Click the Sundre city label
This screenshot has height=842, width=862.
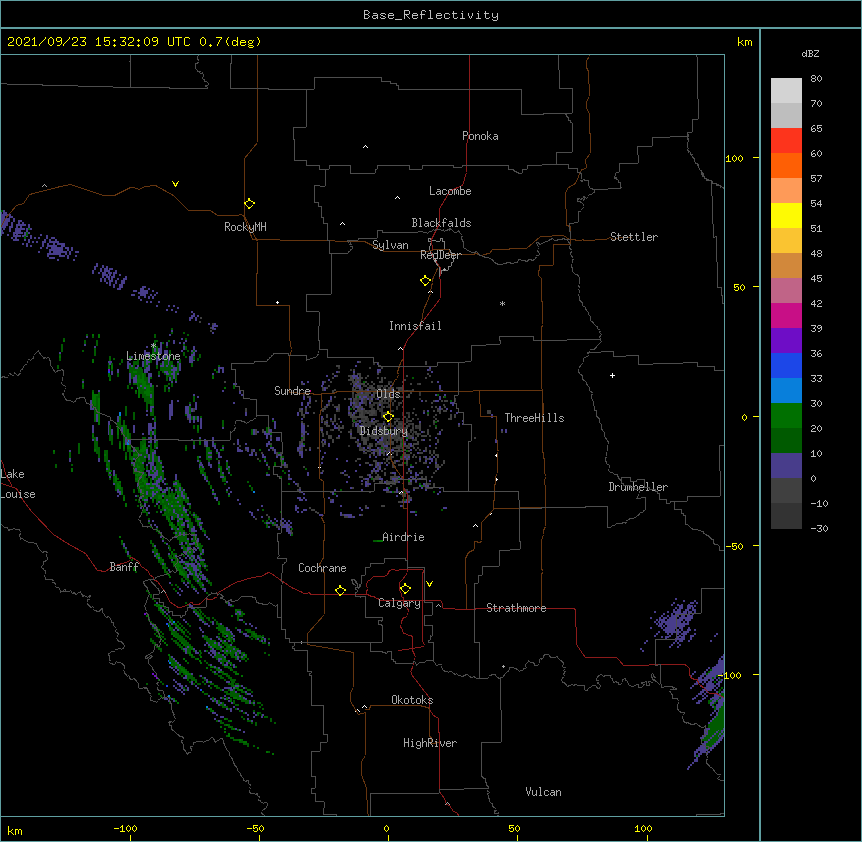292,391
